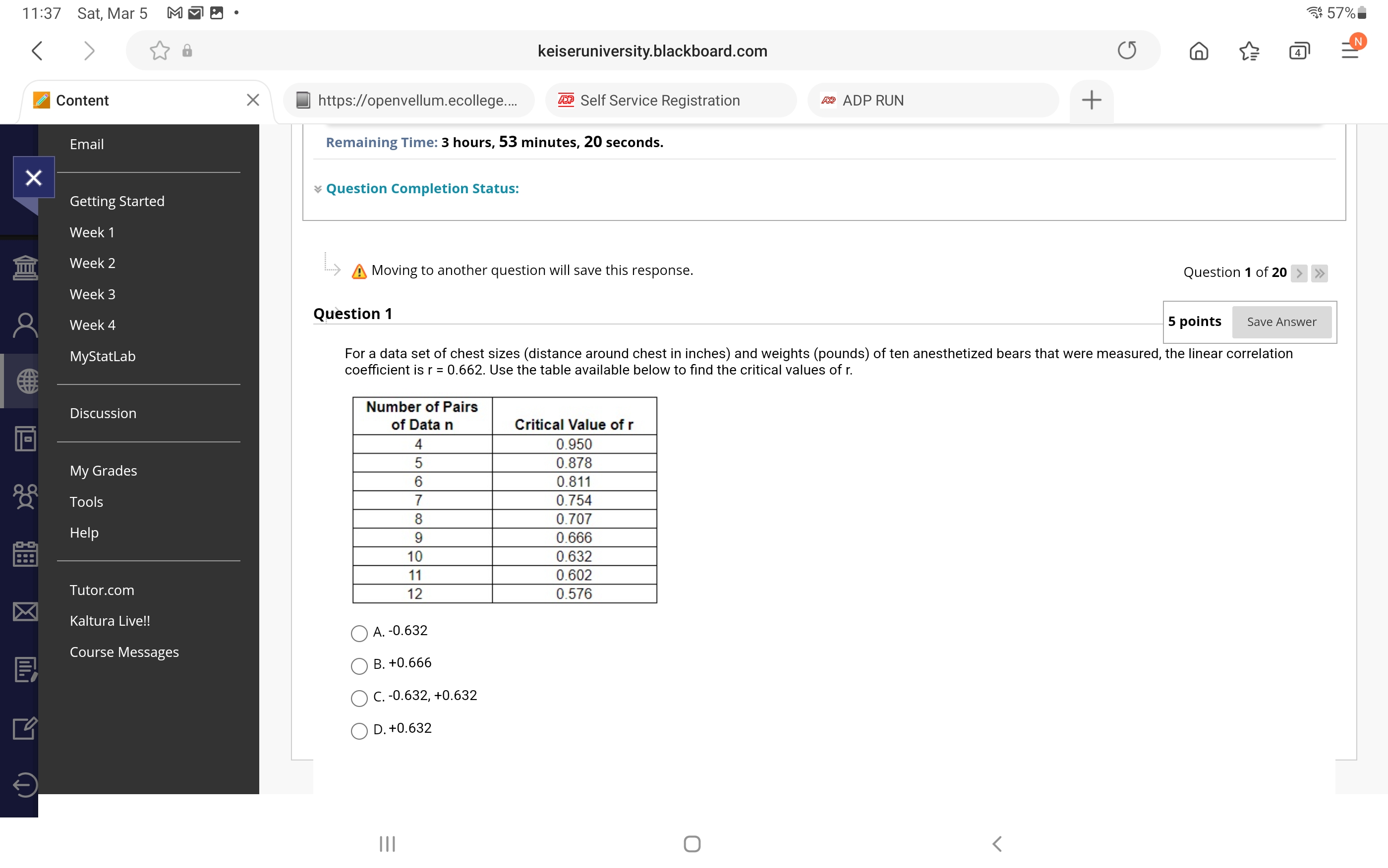Expand Question Completion Status section
This screenshot has height=868, width=1388.
click(421, 188)
